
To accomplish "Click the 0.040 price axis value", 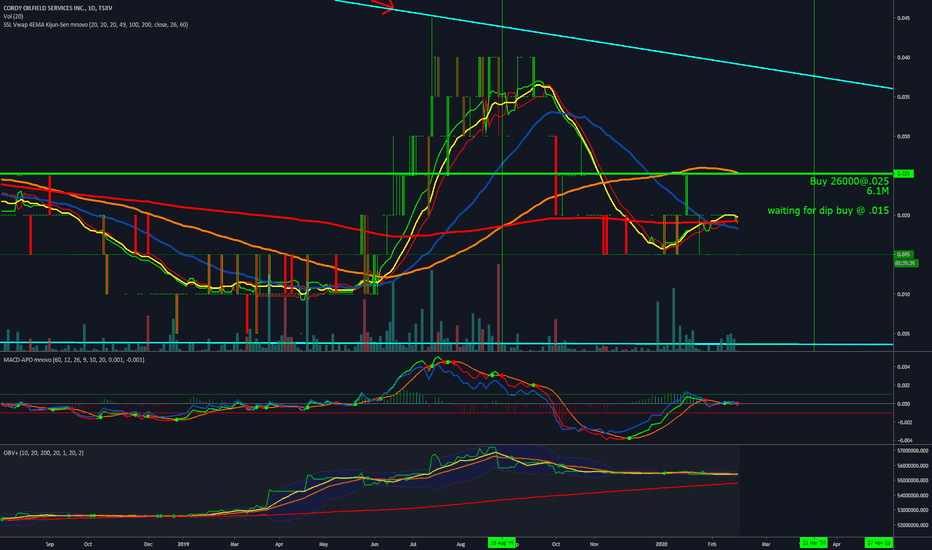I will coord(903,58).
